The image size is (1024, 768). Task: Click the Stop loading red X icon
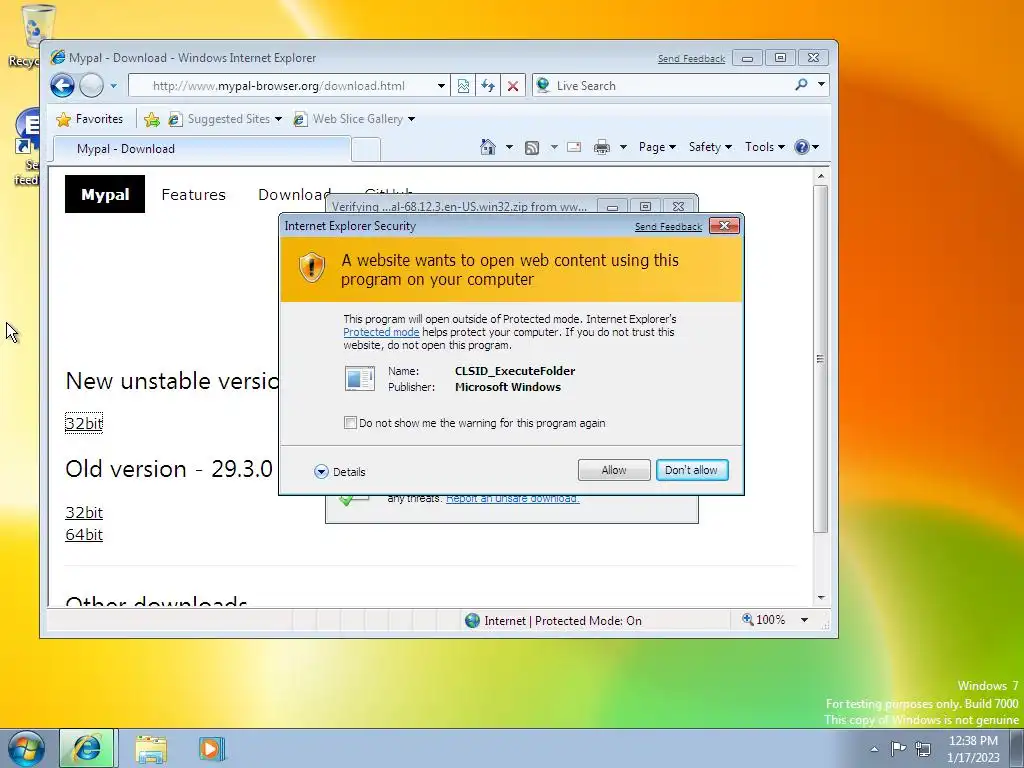point(513,86)
